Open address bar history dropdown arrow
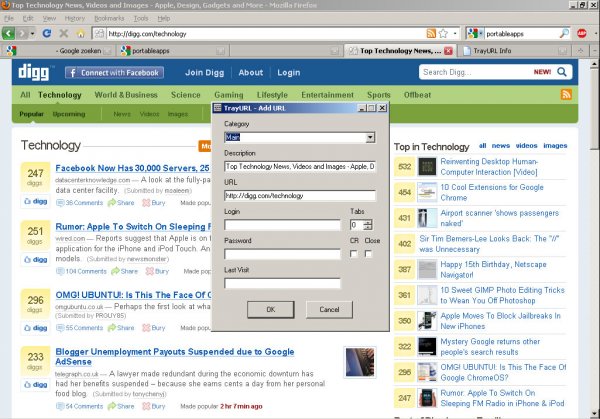 [455, 34]
